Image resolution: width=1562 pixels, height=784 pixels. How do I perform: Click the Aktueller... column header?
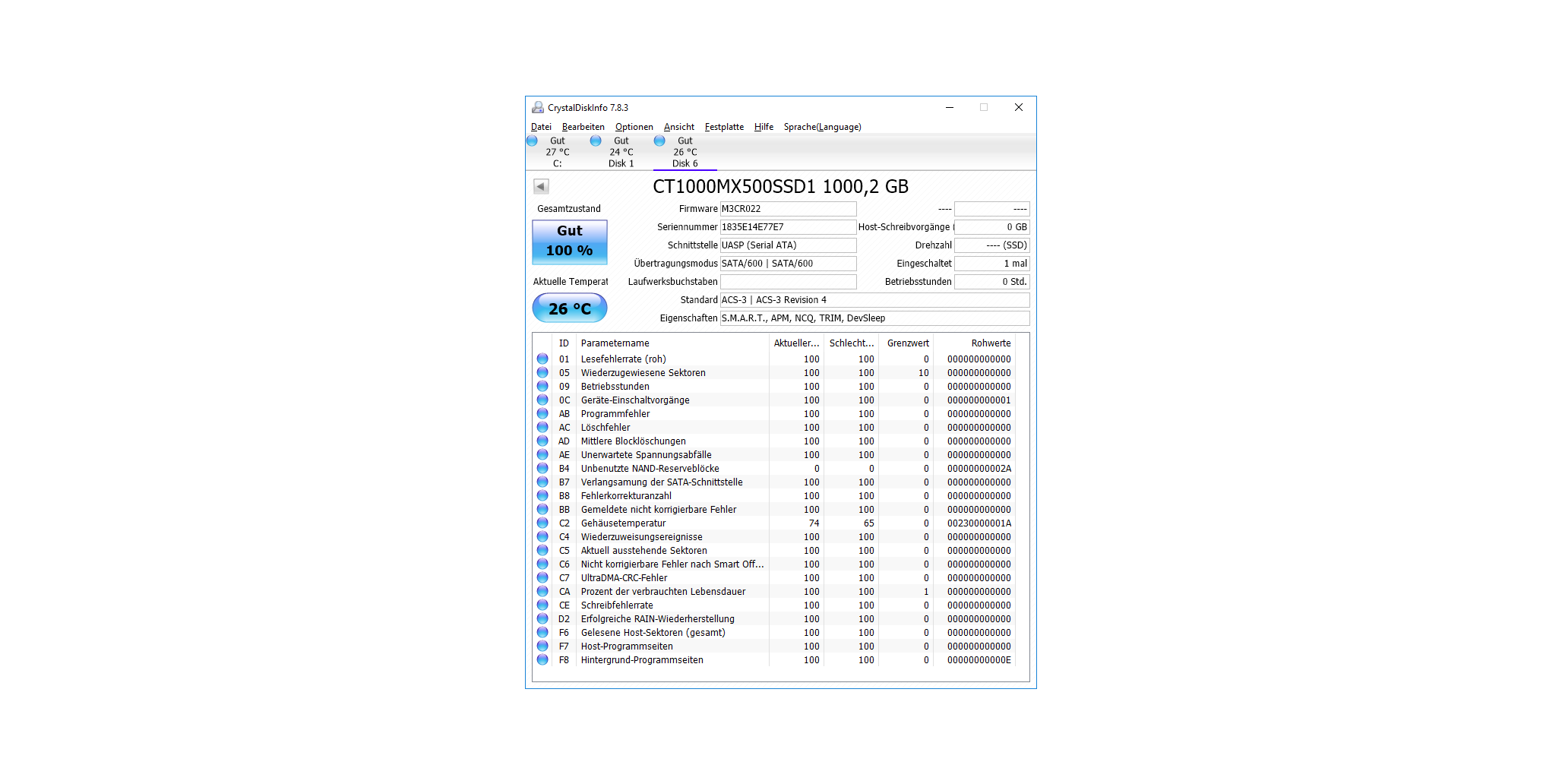click(x=796, y=343)
